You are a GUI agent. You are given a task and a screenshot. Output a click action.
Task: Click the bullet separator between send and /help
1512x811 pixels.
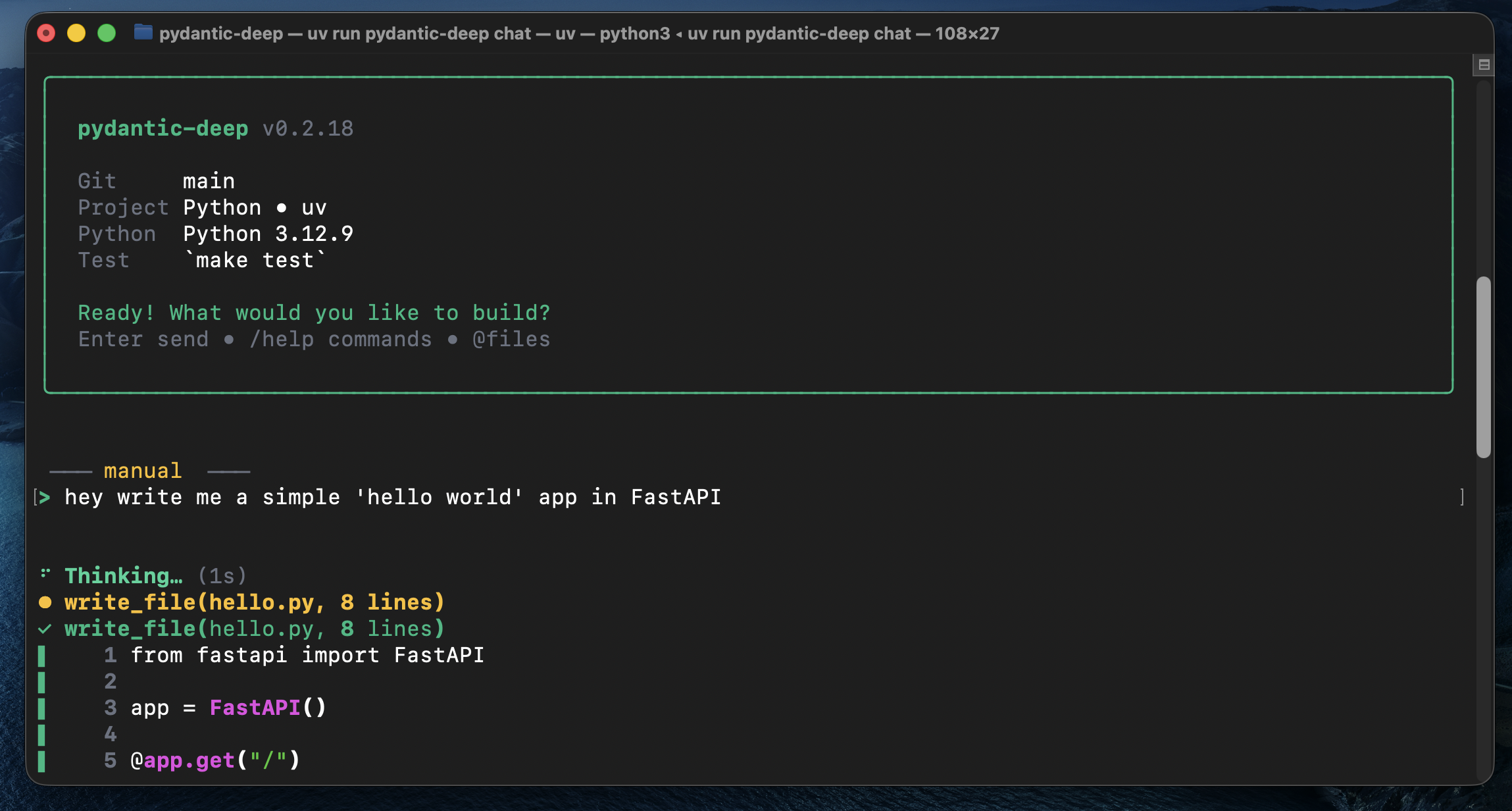point(230,340)
